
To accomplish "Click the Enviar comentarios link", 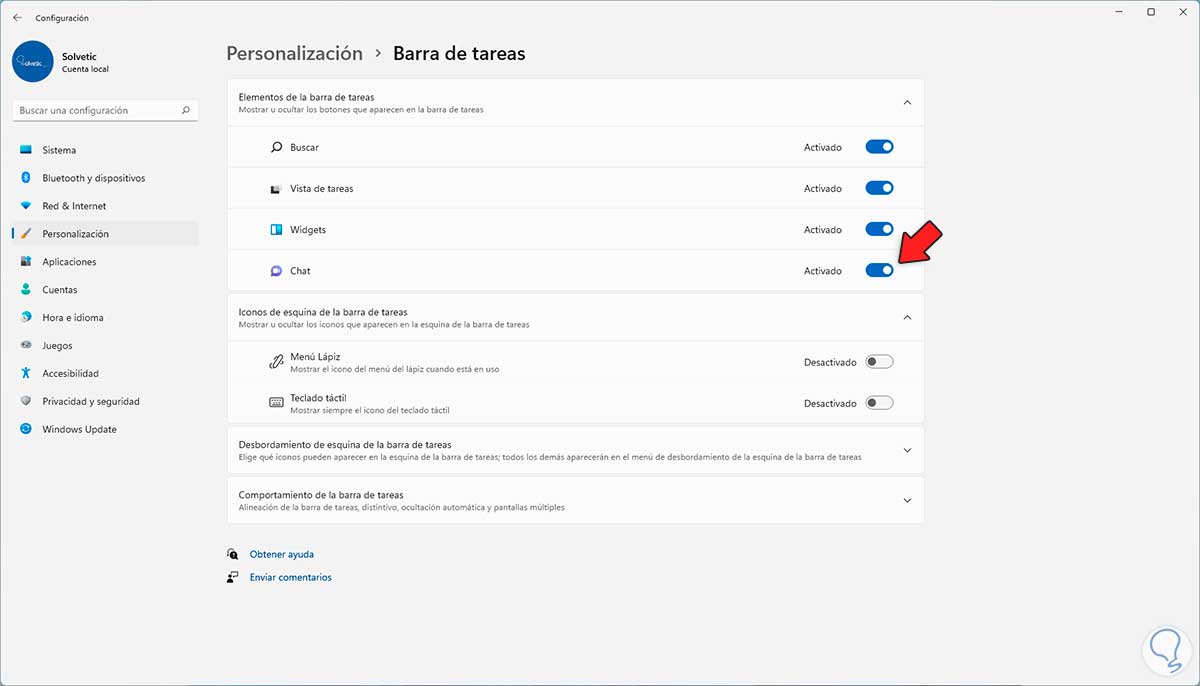I will [x=290, y=577].
